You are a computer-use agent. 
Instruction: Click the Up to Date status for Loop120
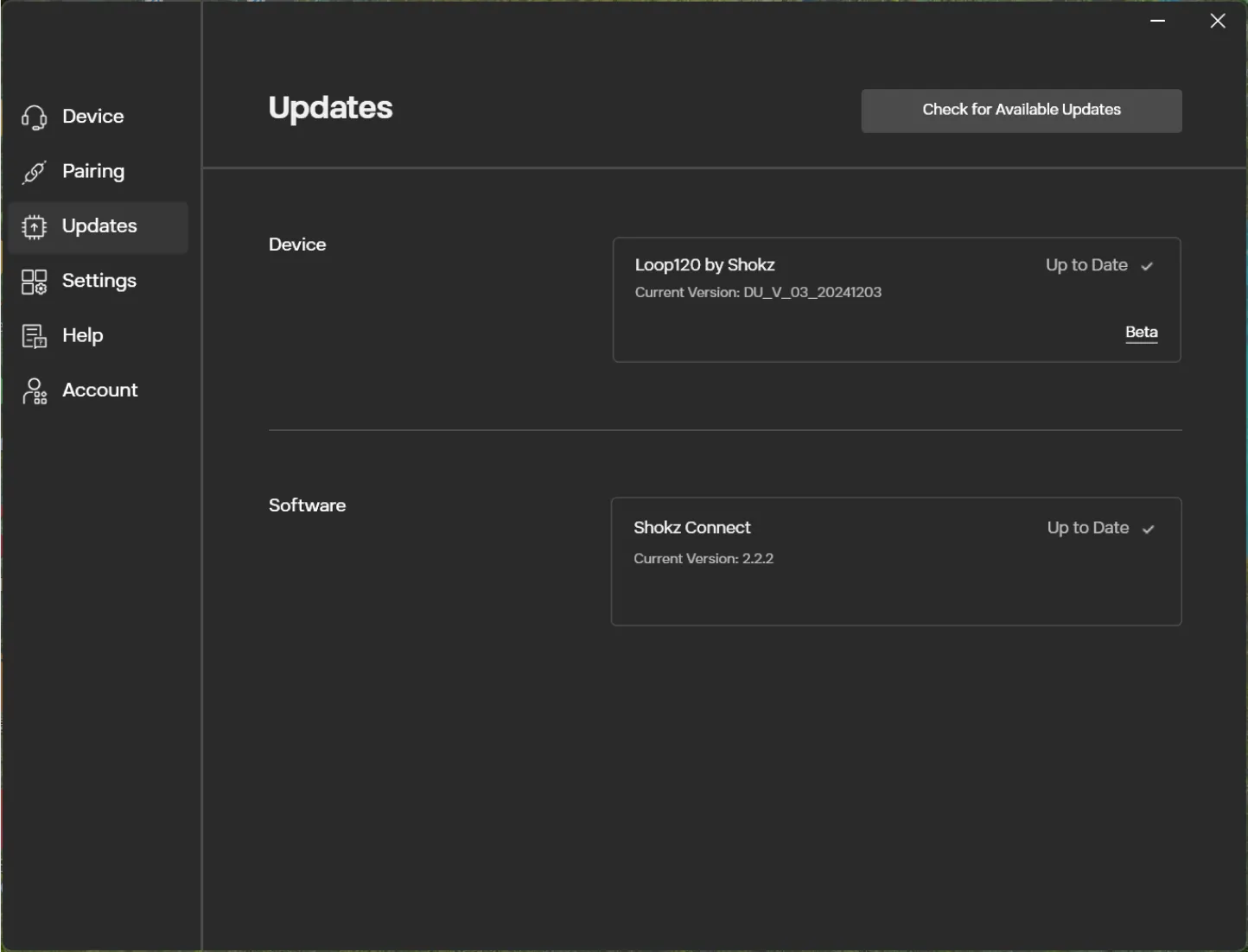tap(1086, 265)
